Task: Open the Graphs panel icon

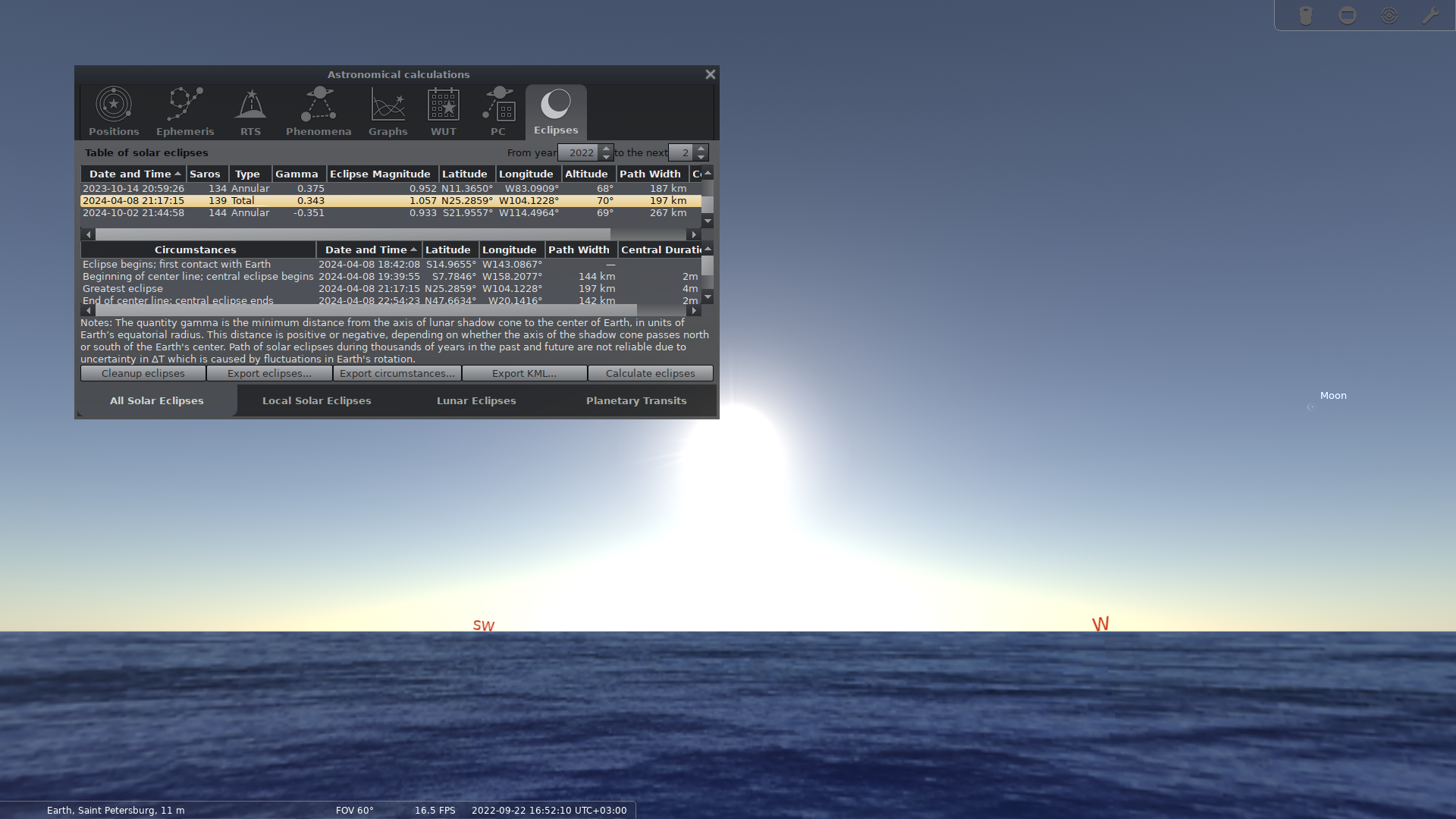Action: tap(388, 108)
